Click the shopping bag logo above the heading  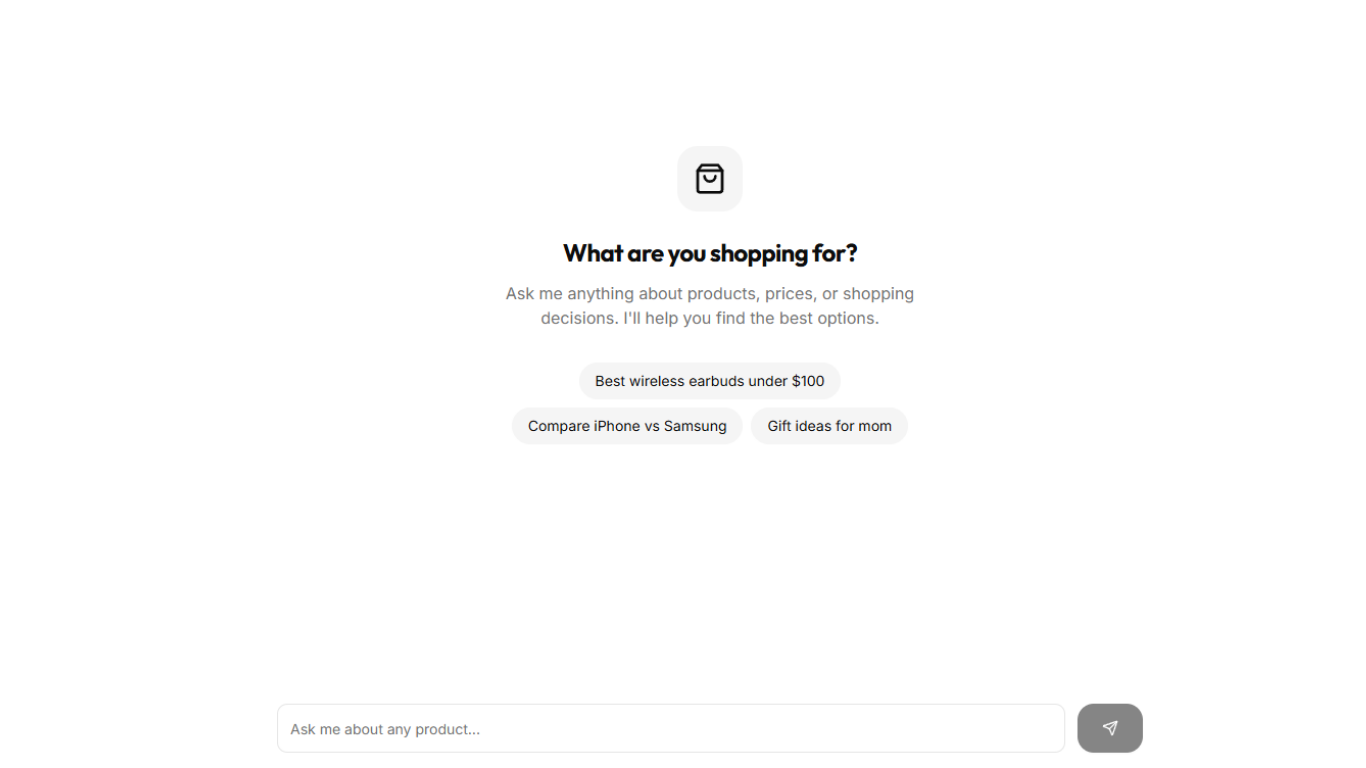710,179
